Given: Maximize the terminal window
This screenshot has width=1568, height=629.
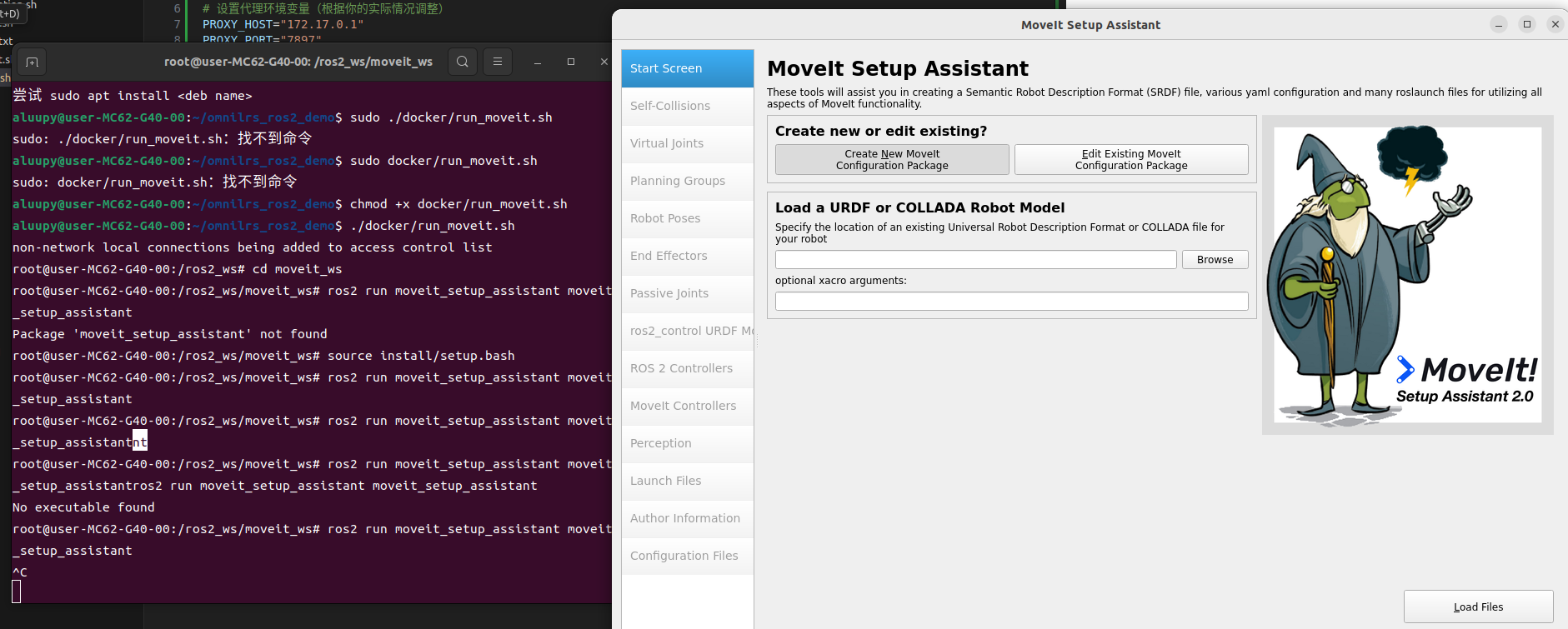Looking at the screenshot, I should tap(571, 62).
